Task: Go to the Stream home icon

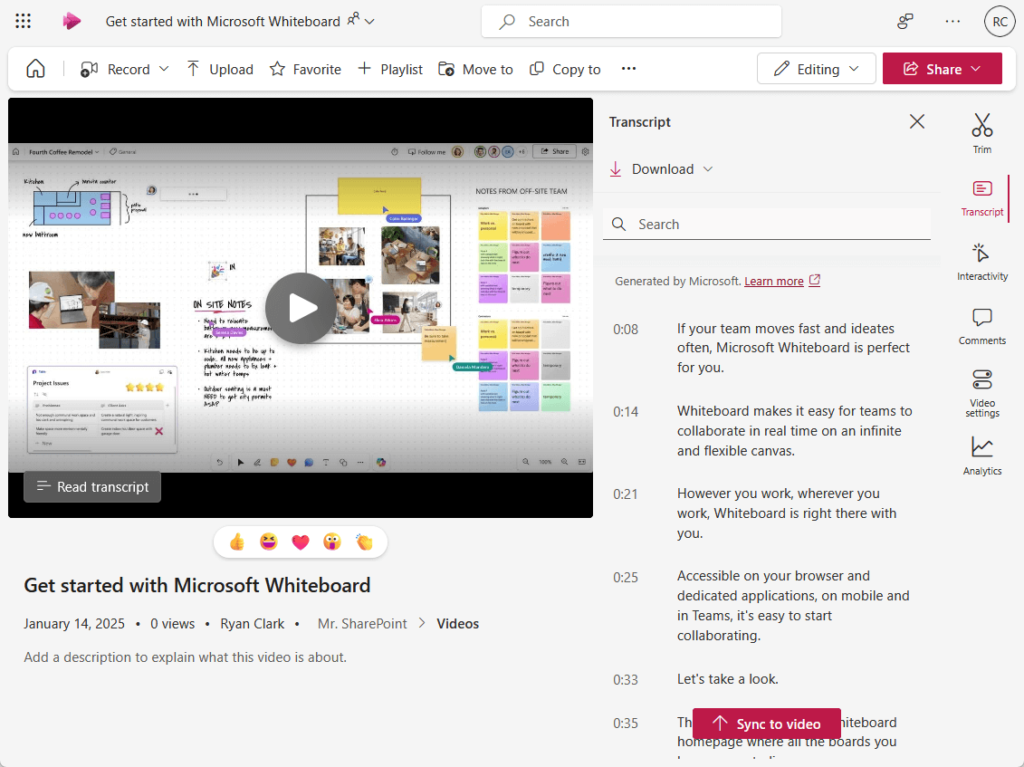Action: tap(35, 69)
